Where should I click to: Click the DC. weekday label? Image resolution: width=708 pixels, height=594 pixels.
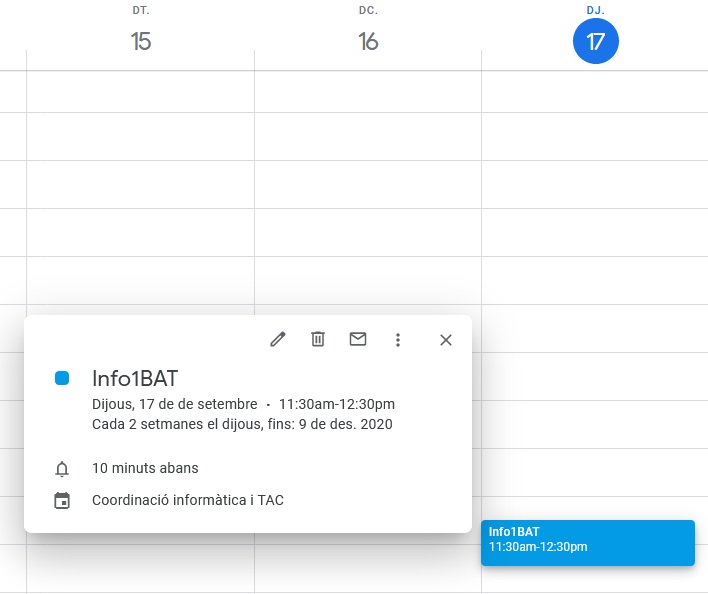click(x=368, y=10)
